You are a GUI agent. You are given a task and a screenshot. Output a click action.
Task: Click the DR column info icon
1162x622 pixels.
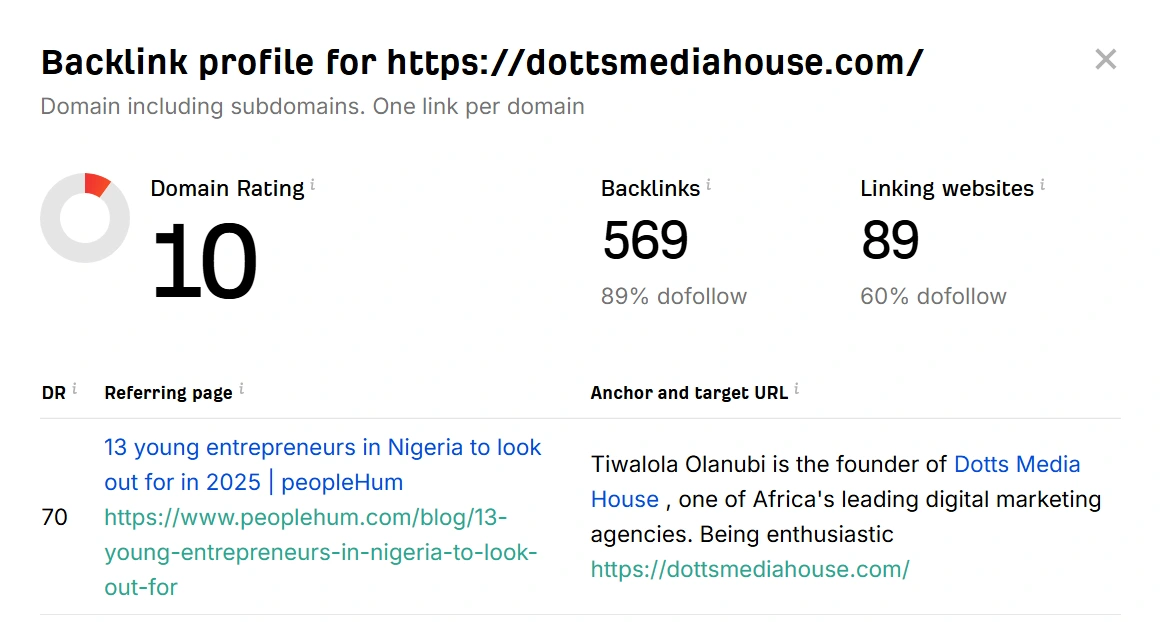[x=74, y=389]
